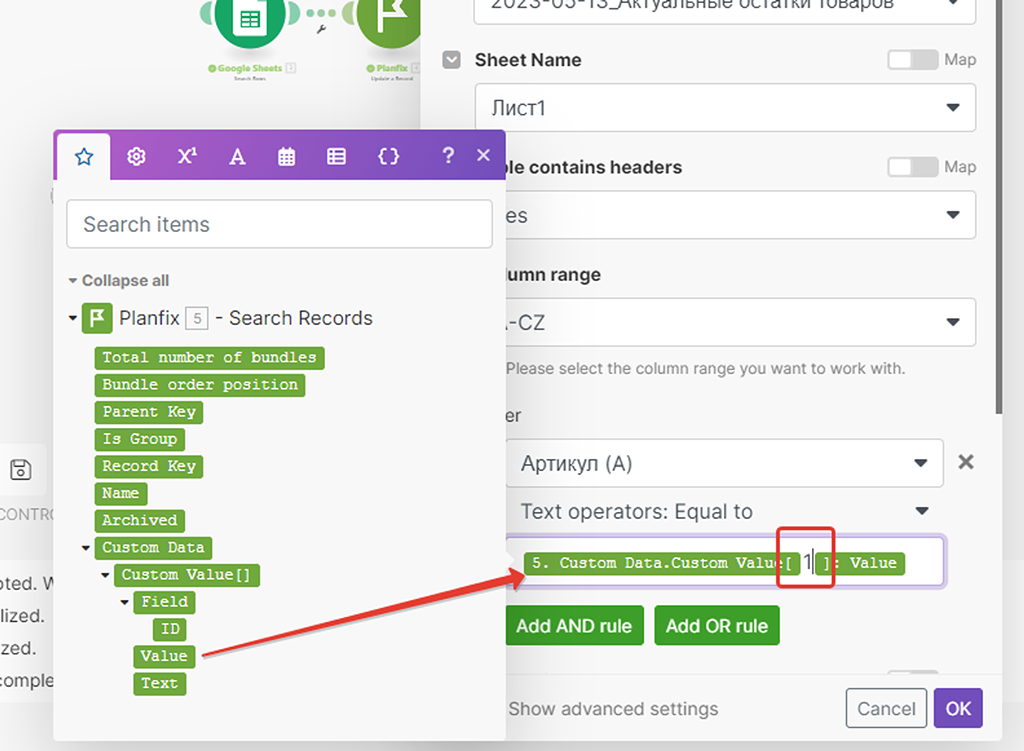Collapse Planfix Search Records module
This screenshot has height=751, width=1024.
pos(72,318)
